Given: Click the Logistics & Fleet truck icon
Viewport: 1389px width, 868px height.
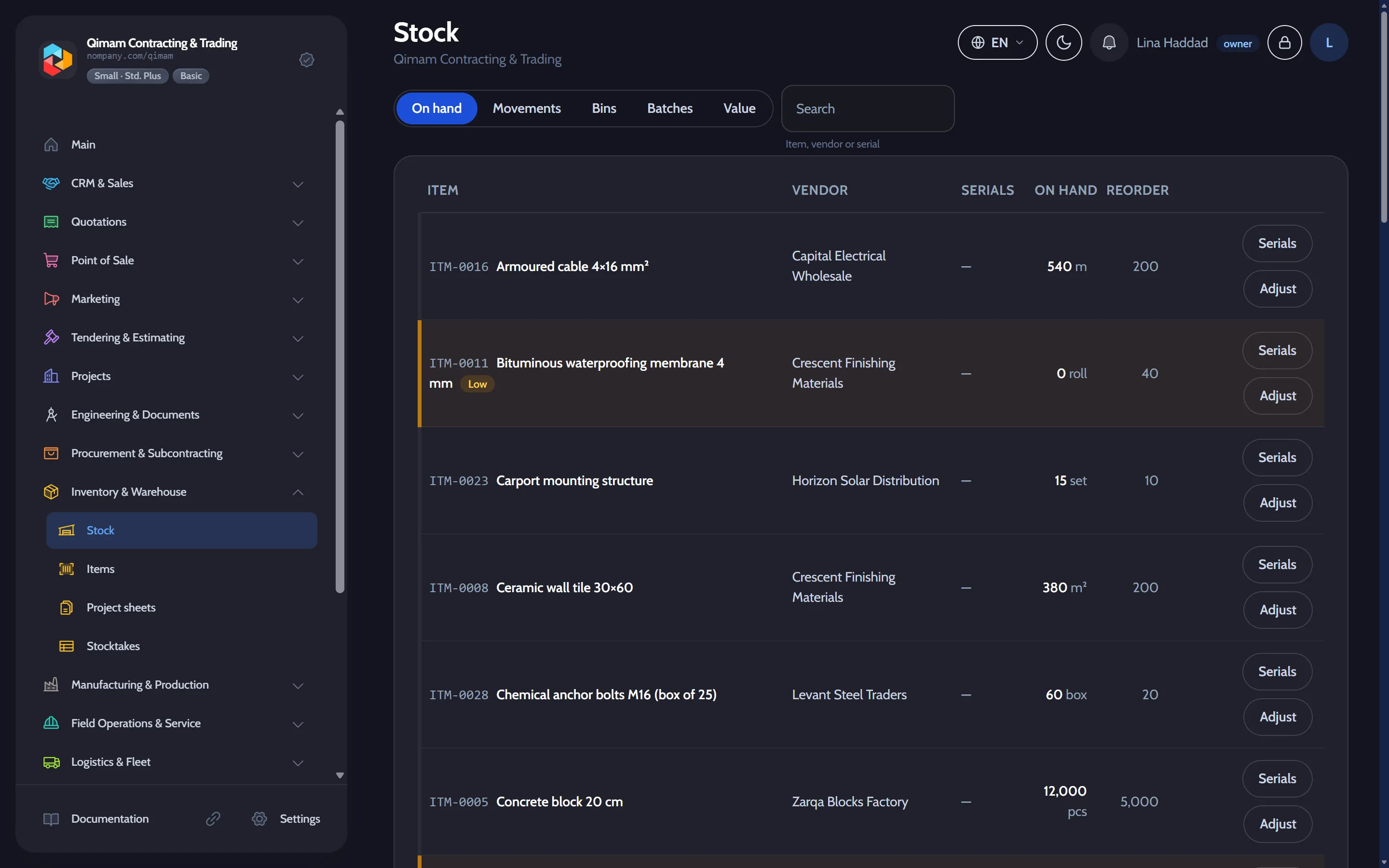Looking at the screenshot, I should click(51, 762).
